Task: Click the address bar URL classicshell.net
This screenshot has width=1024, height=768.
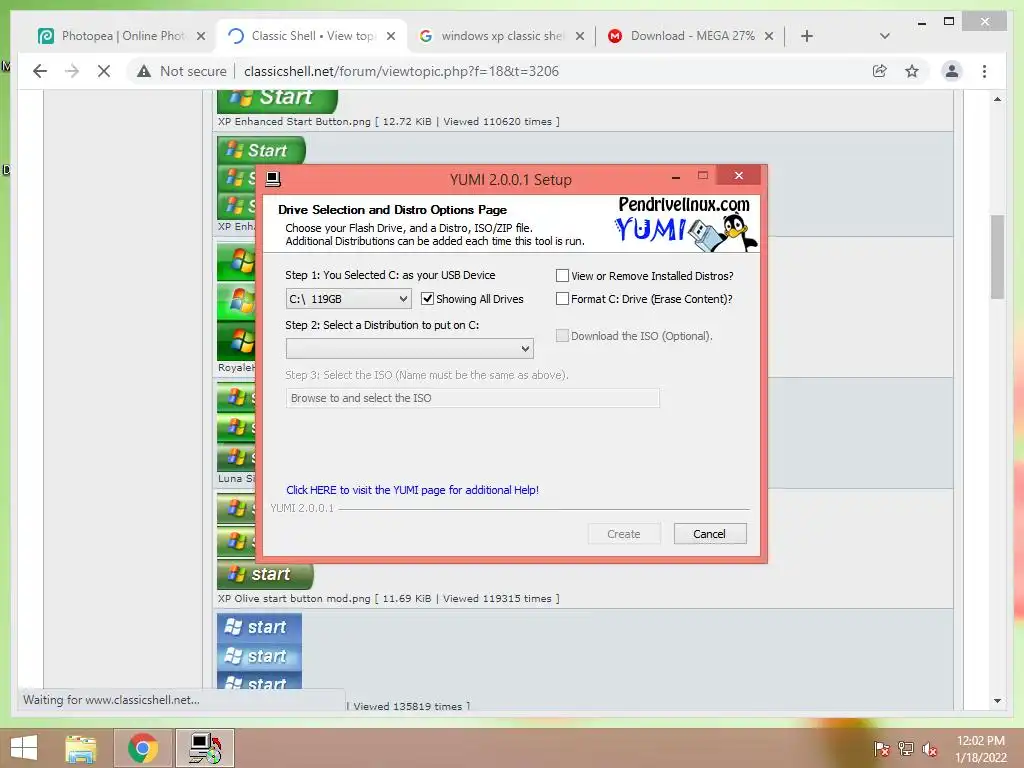Action: tap(401, 71)
